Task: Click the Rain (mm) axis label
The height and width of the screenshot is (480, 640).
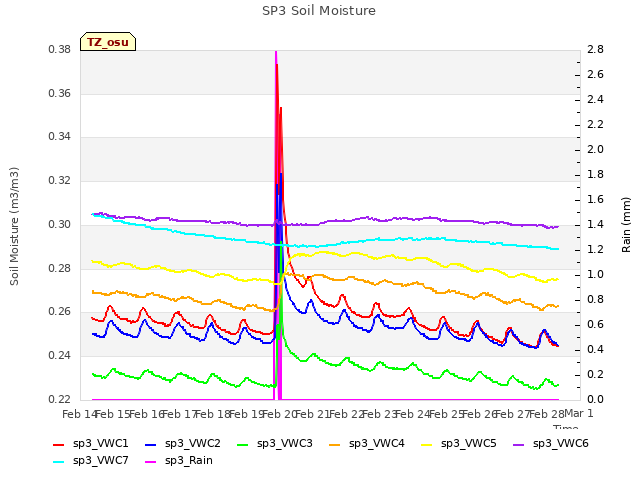Action: pyautogui.click(x=626, y=225)
